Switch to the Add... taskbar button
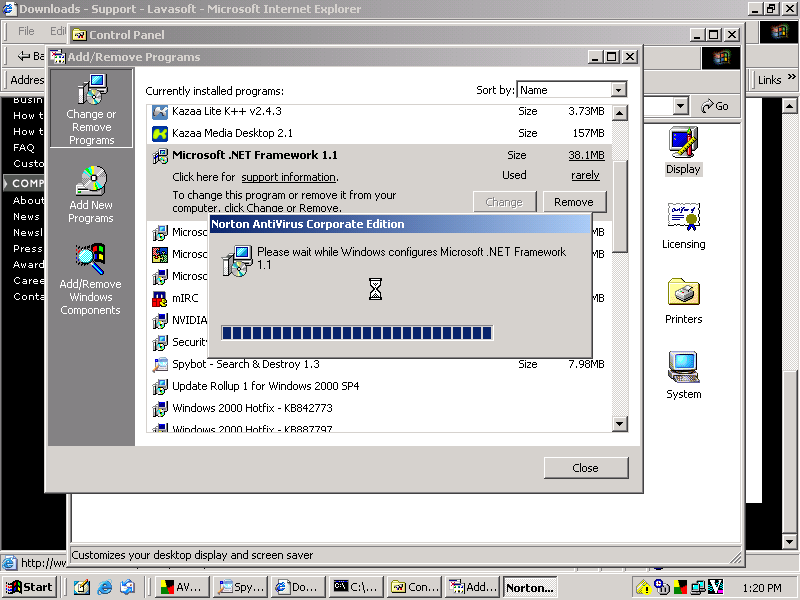Image resolution: width=800 pixels, height=600 pixels. (472, 587)
